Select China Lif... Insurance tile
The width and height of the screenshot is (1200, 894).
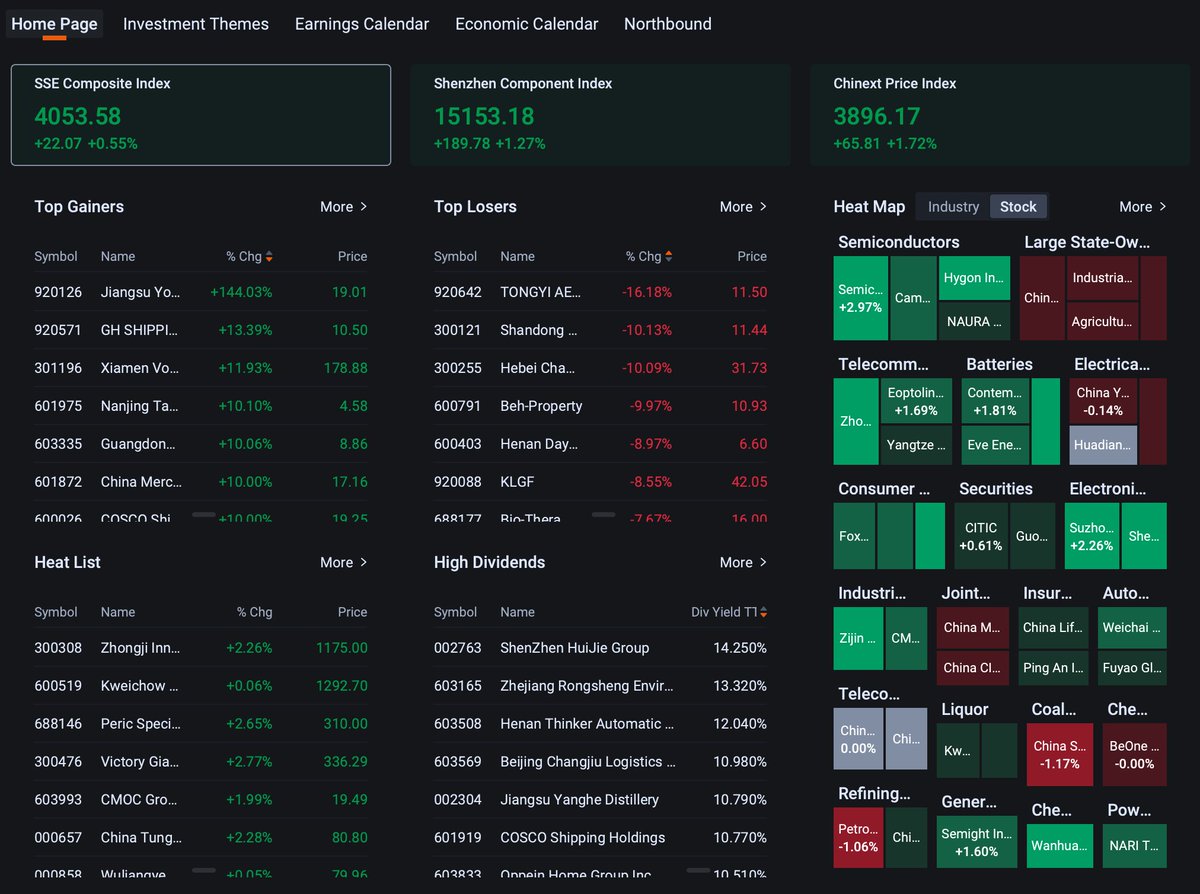pyautogui.click(x=1052, y=627)
